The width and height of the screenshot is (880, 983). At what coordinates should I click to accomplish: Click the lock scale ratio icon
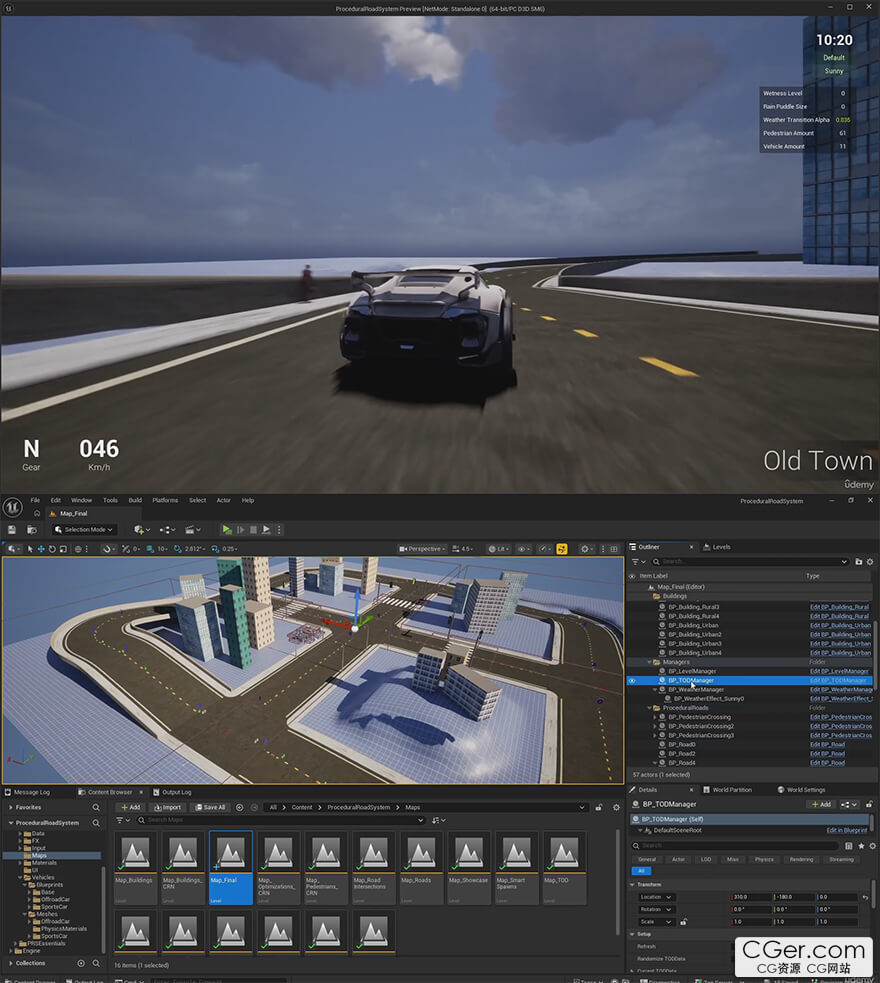(683, 922)
